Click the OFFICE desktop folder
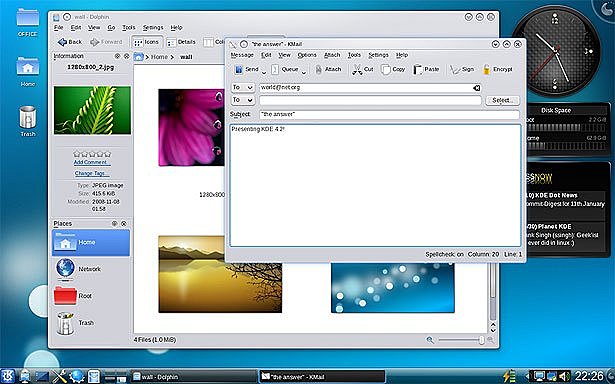 [x=27, y=23]
